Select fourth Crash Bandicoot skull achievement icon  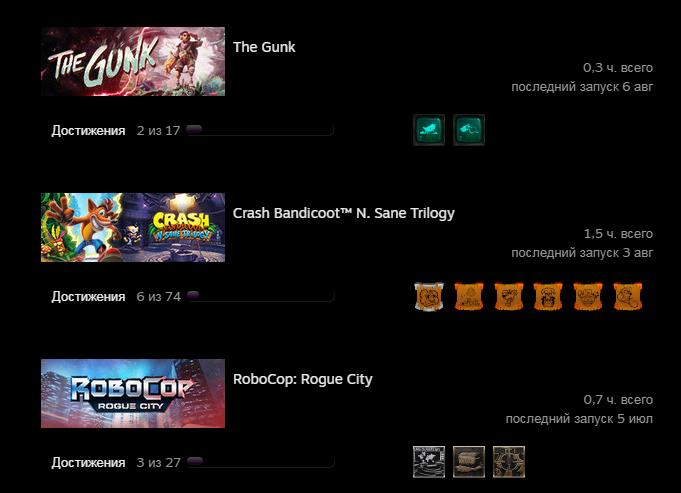click(x=548, y=296)
